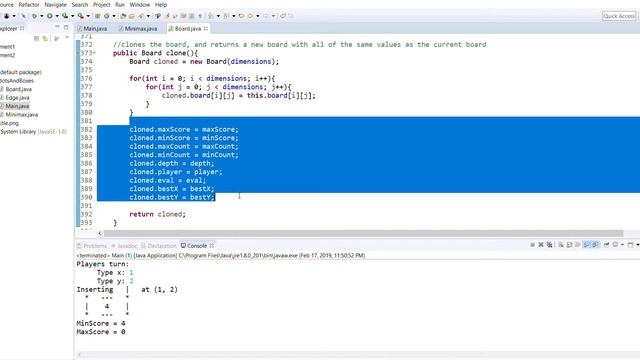Click the 'MaxScore = 0' console line
The height and width of the screenshot is (360, 640).
pos(101,332)
